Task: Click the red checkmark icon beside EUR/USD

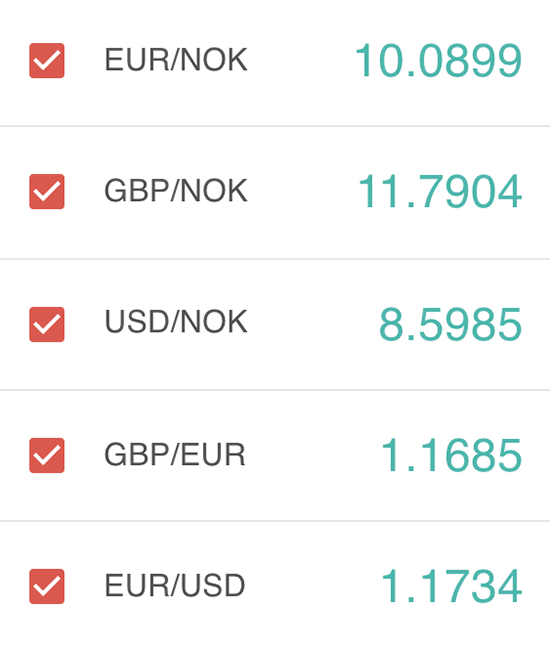Action: point(47,587)
